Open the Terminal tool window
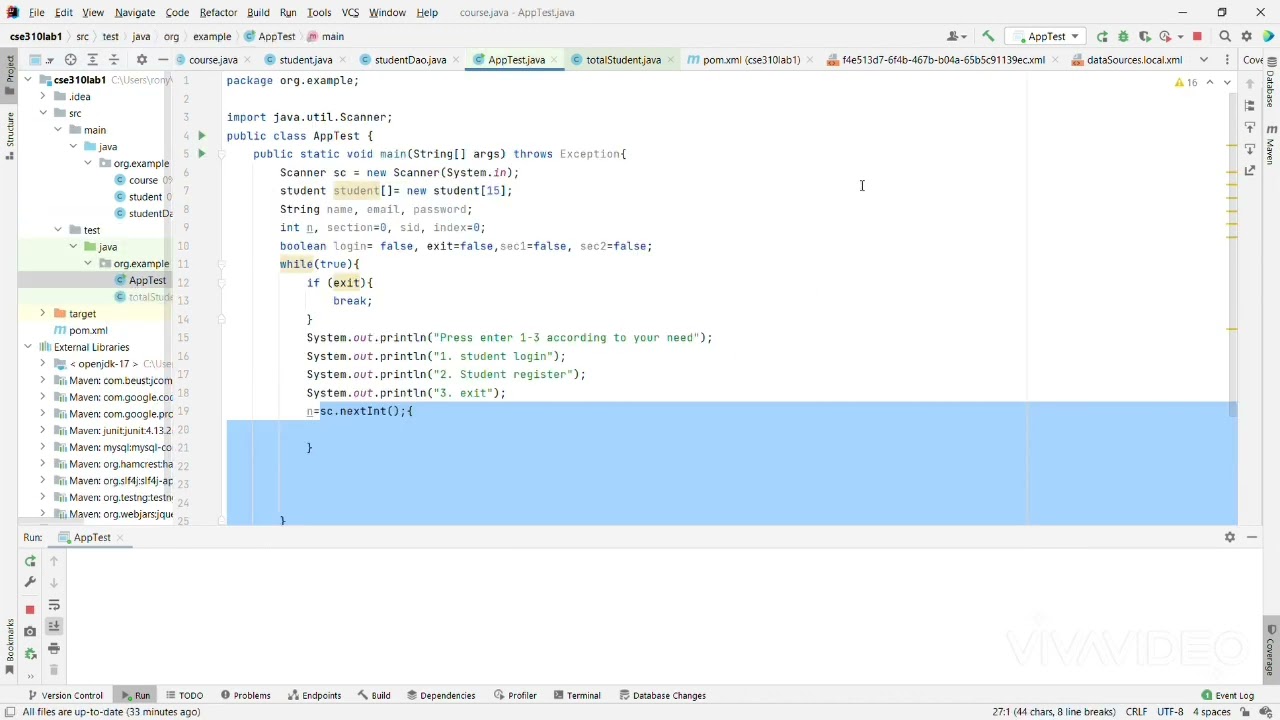The height and width of the screenshot is (720, 1280). [x=577, y=696]
